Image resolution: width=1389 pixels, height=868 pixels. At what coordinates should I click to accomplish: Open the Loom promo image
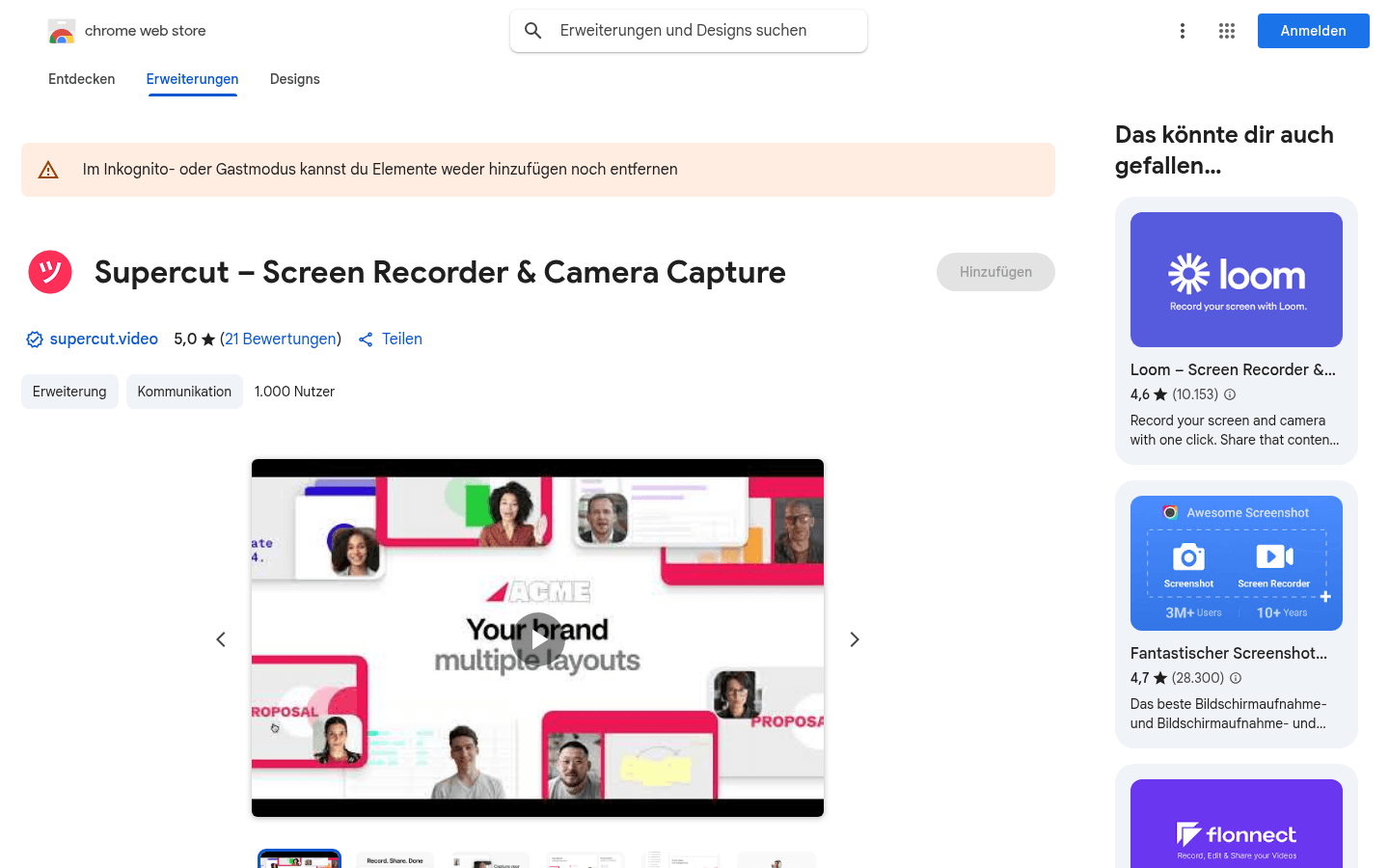1237,280
